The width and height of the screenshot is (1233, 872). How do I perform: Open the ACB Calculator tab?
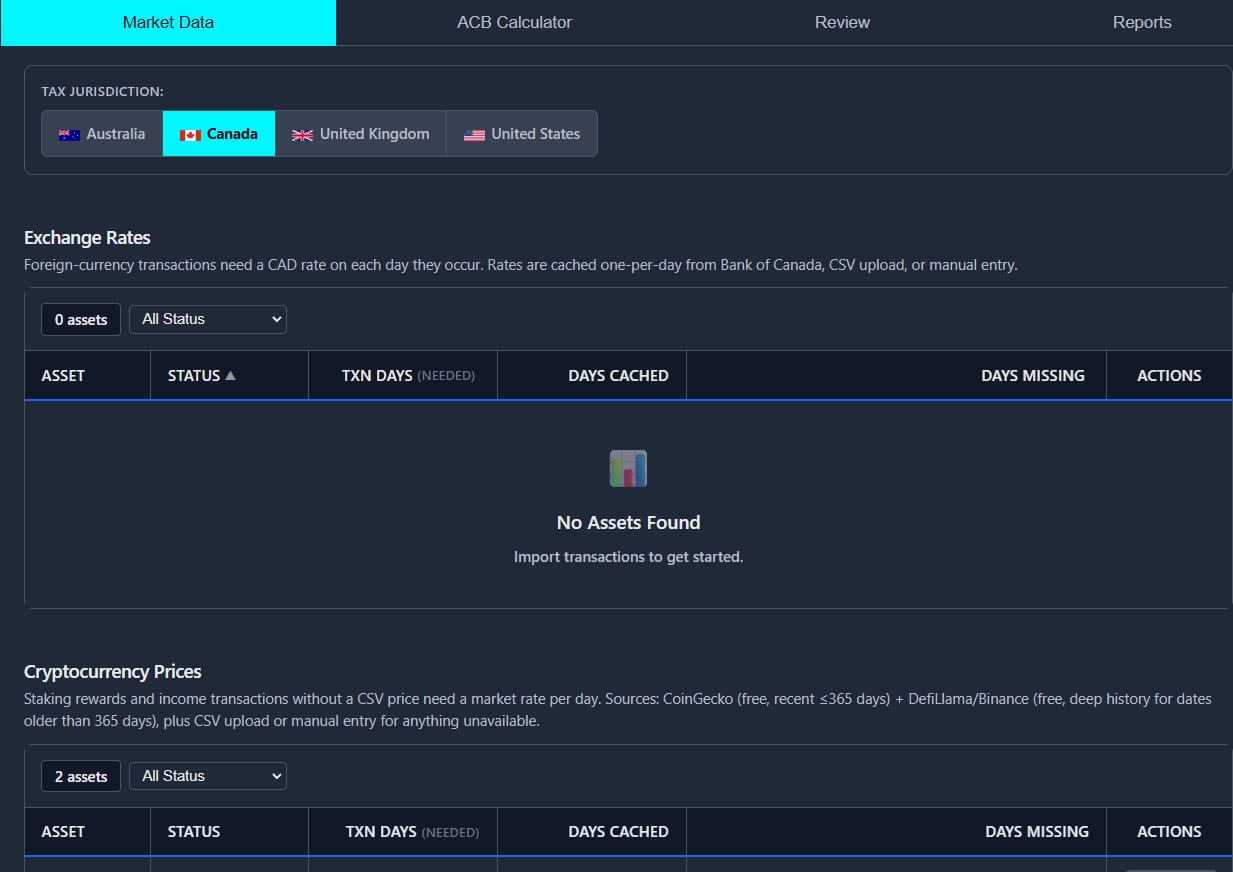(x=514, y=22)
